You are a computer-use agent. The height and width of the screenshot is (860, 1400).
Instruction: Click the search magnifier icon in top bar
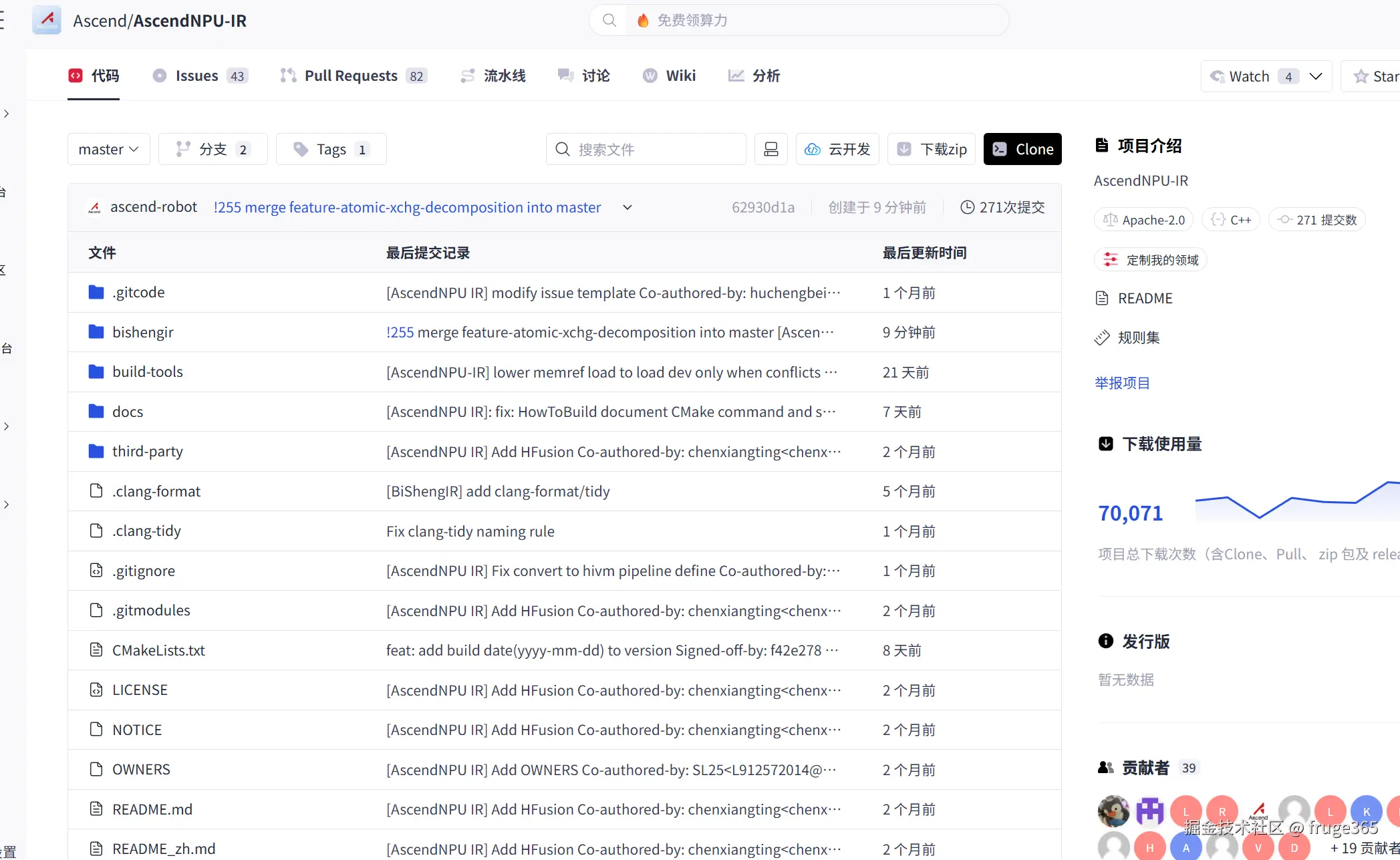609,20
